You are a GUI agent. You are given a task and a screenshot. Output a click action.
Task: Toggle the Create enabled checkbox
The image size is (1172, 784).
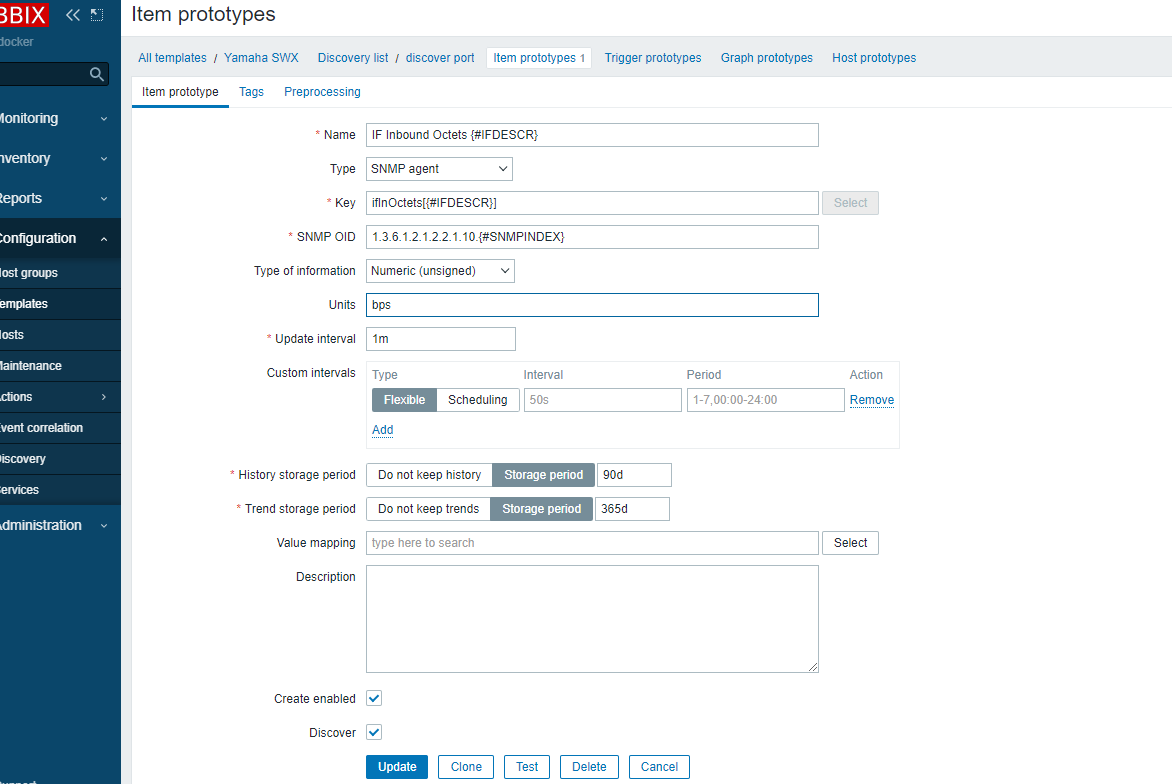pyautogui.click(x=374, y=698)
